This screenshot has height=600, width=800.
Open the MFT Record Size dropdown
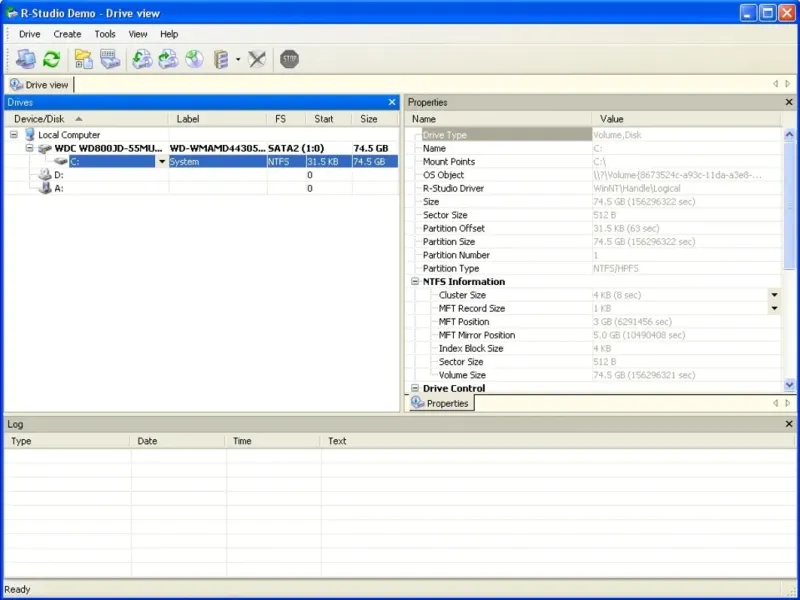(773, 309)
